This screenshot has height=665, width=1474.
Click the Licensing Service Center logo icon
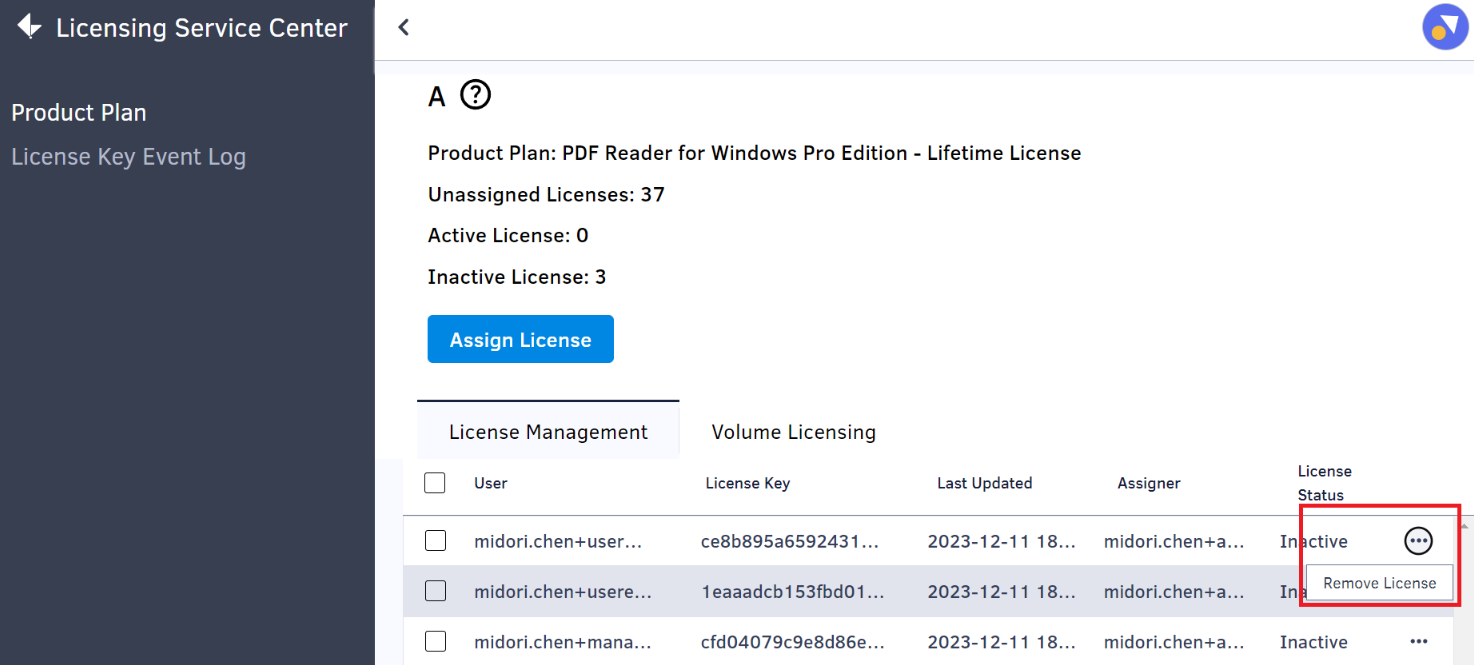tap(29, 27)
